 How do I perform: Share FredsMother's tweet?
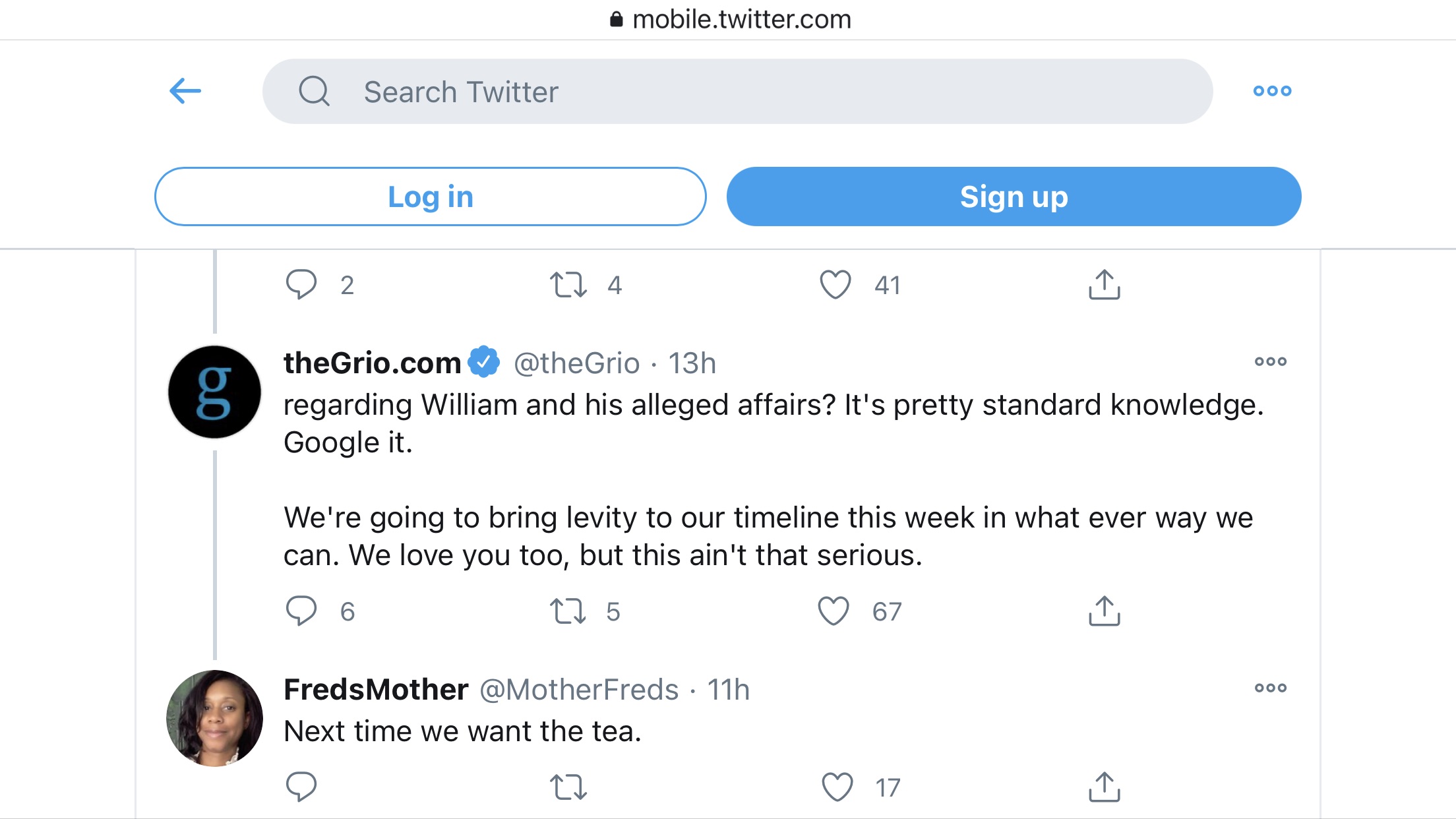coord(1105,787)
